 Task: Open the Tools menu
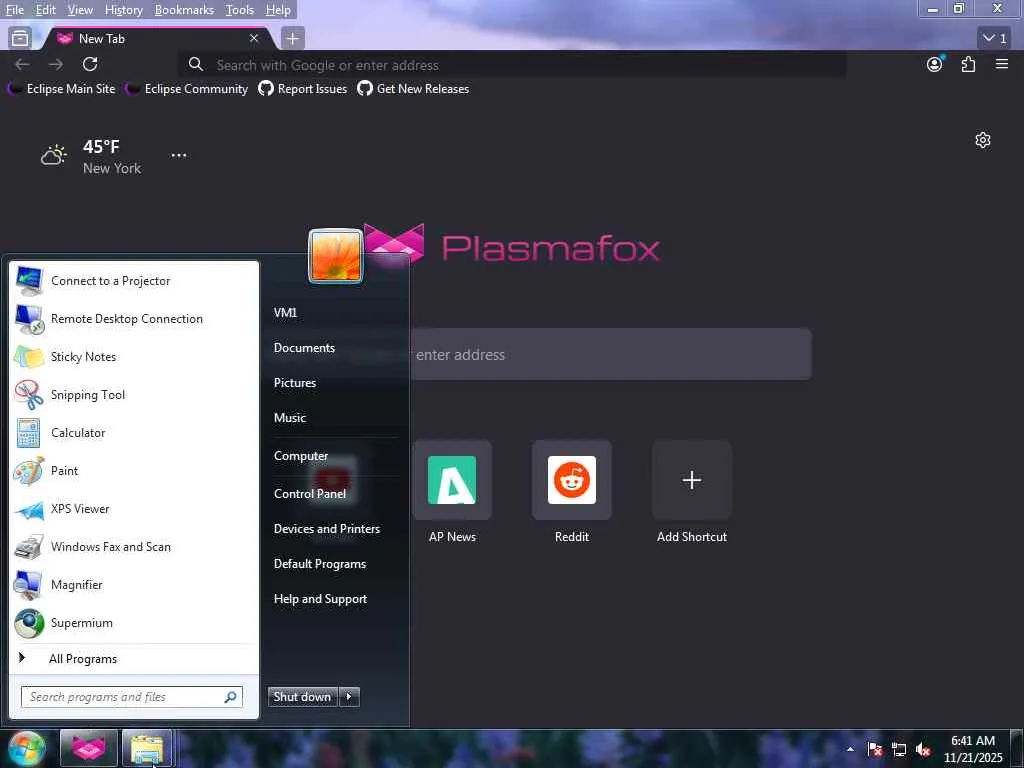pyautogui.click(x=240, y=10)
